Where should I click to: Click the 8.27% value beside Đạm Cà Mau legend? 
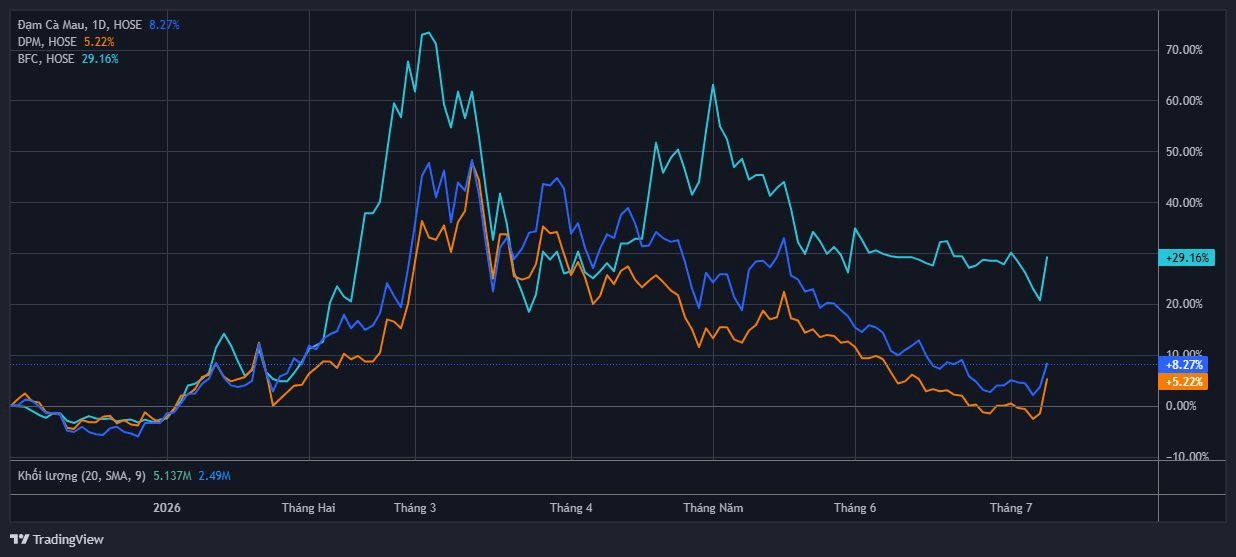point(164,24)
